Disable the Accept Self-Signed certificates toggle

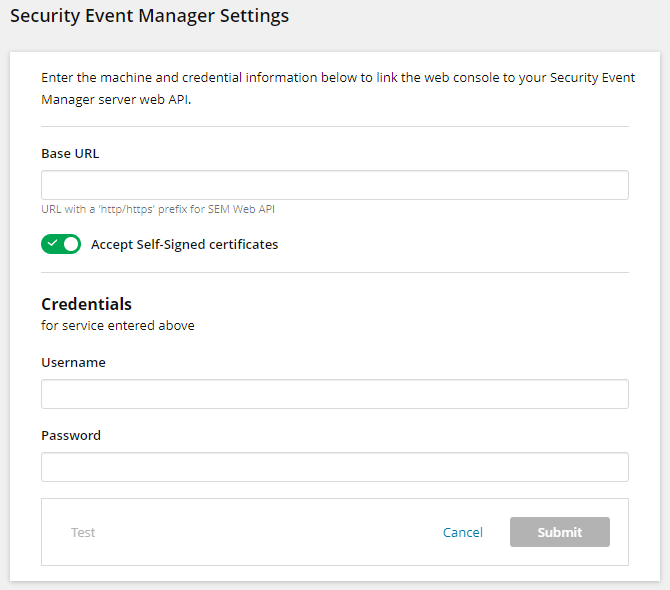click(61, 244)
